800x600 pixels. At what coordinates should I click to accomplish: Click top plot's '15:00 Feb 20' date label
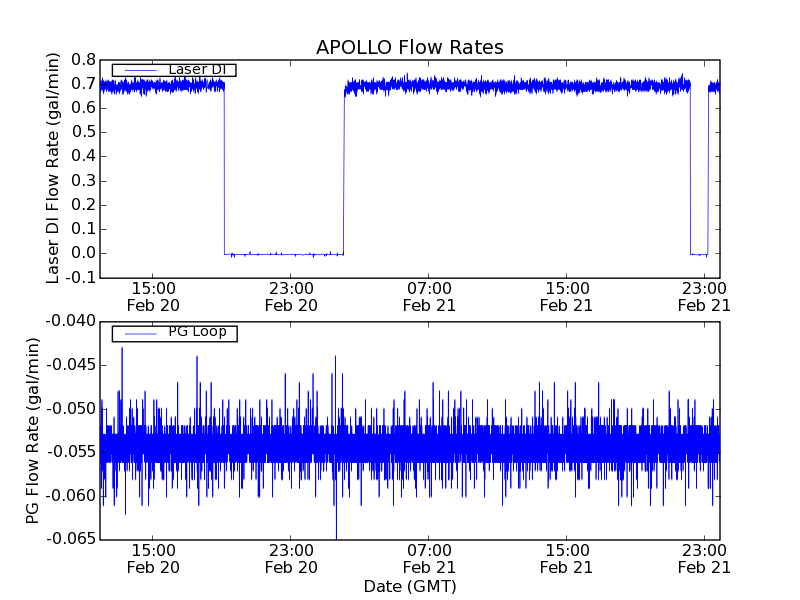click(153, 297)
